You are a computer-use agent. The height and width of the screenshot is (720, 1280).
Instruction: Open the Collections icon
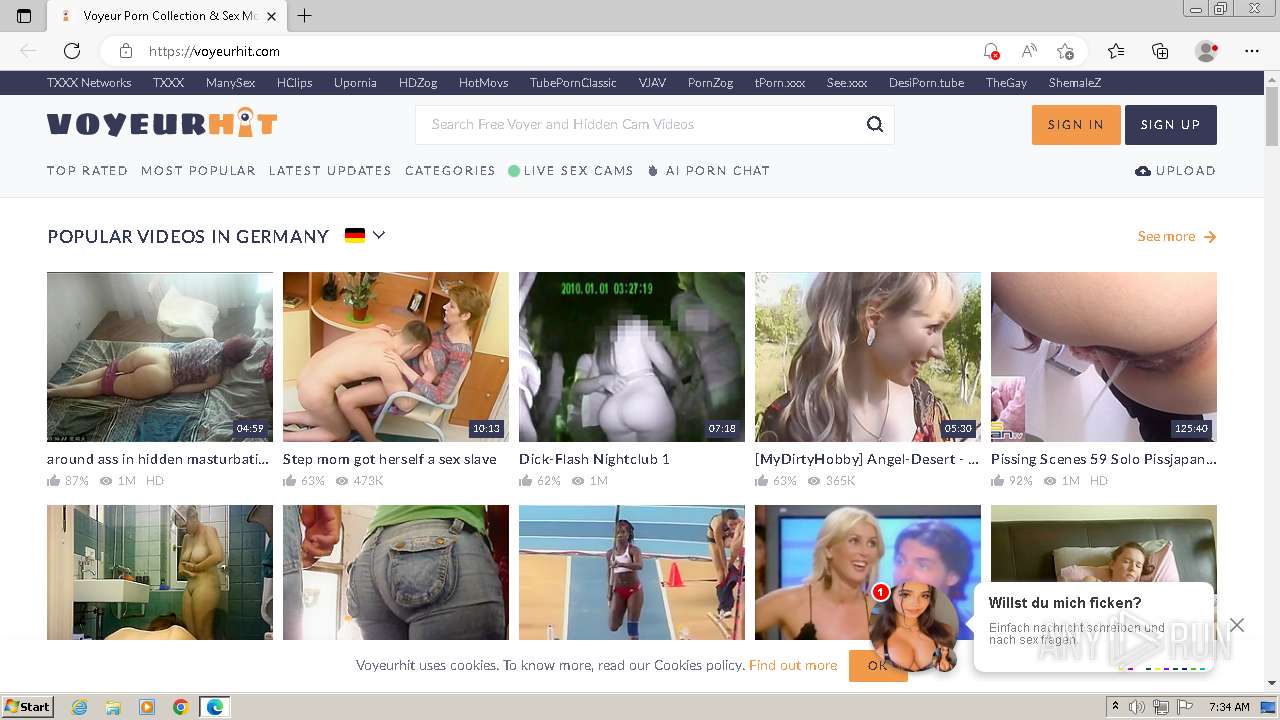[1160, 51]
